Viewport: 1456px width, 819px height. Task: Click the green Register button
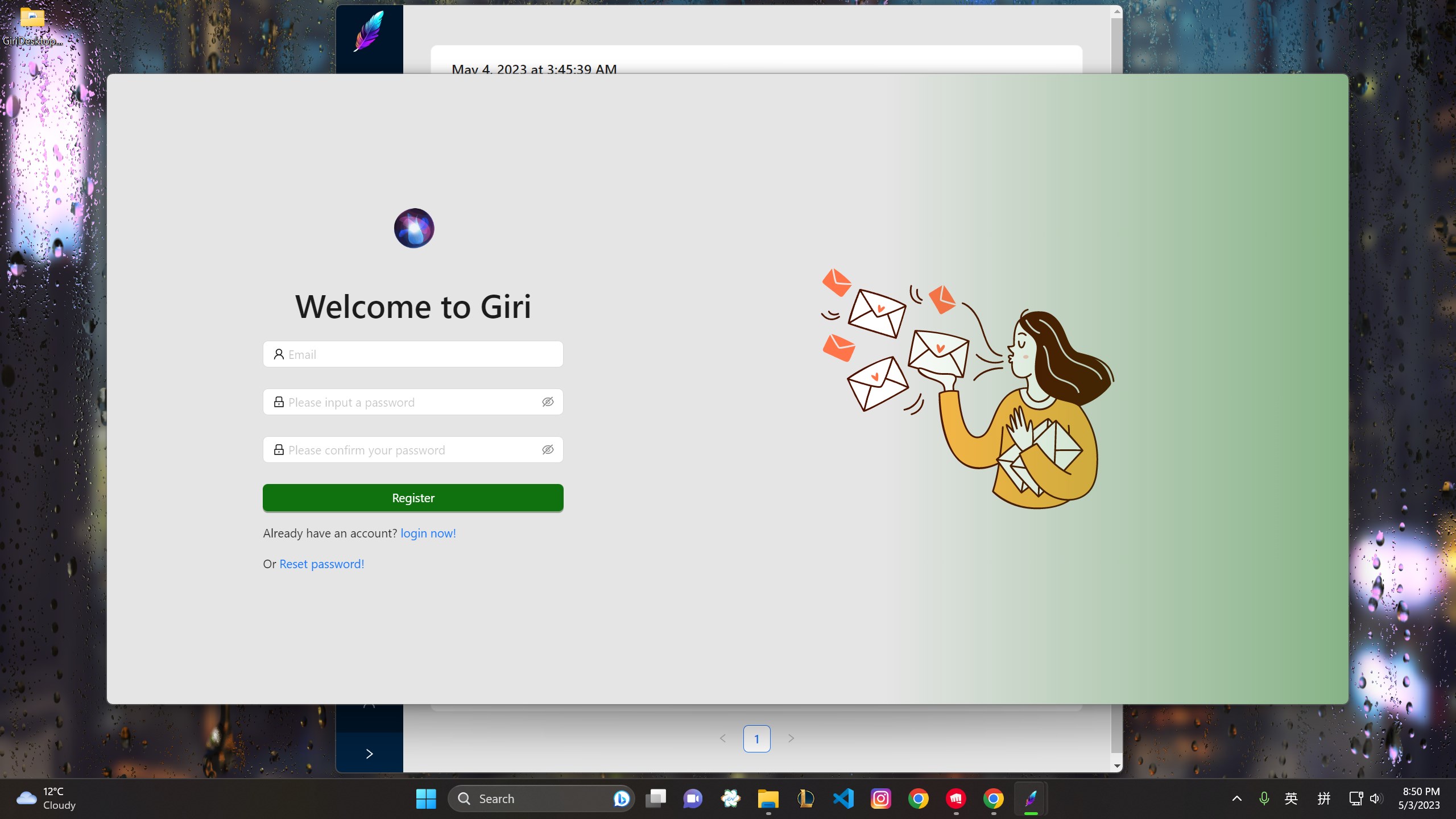[x=413, y=498]
